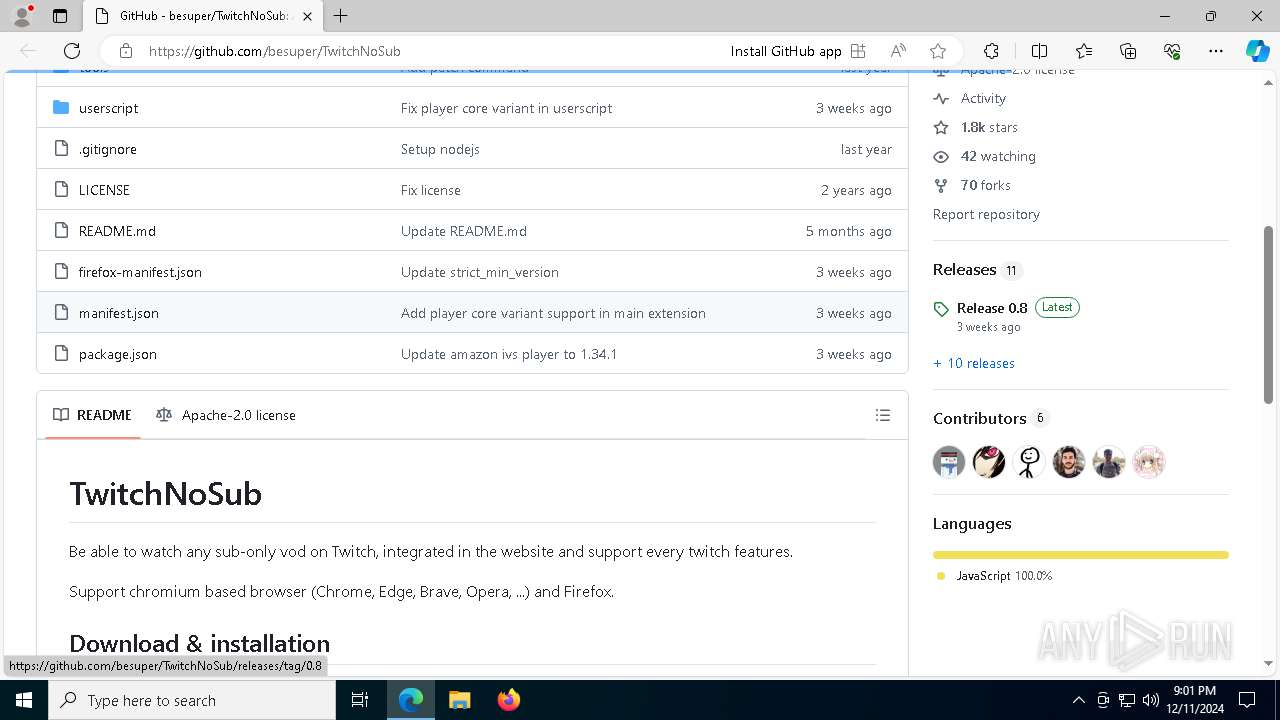The width and height of the screenshot is (1280, 720).
Task: Click the Windows search box
Action: coord(192,700)
